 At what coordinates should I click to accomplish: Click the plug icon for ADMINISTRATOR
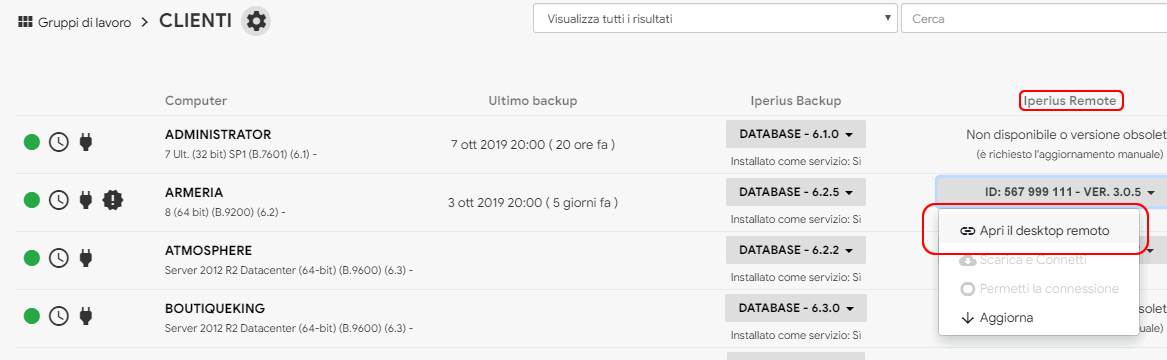(86, 141)
